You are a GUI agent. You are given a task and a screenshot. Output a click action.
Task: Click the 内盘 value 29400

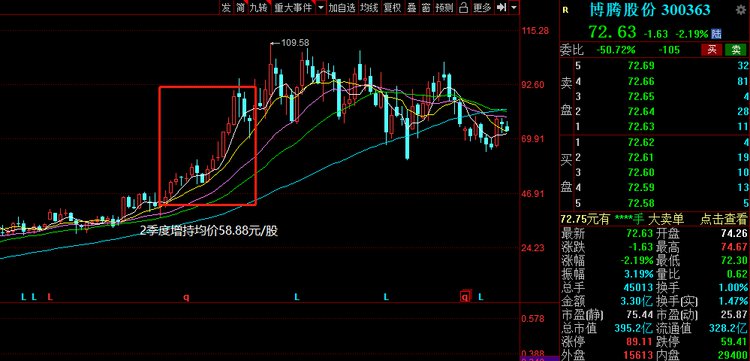(734, 355)
